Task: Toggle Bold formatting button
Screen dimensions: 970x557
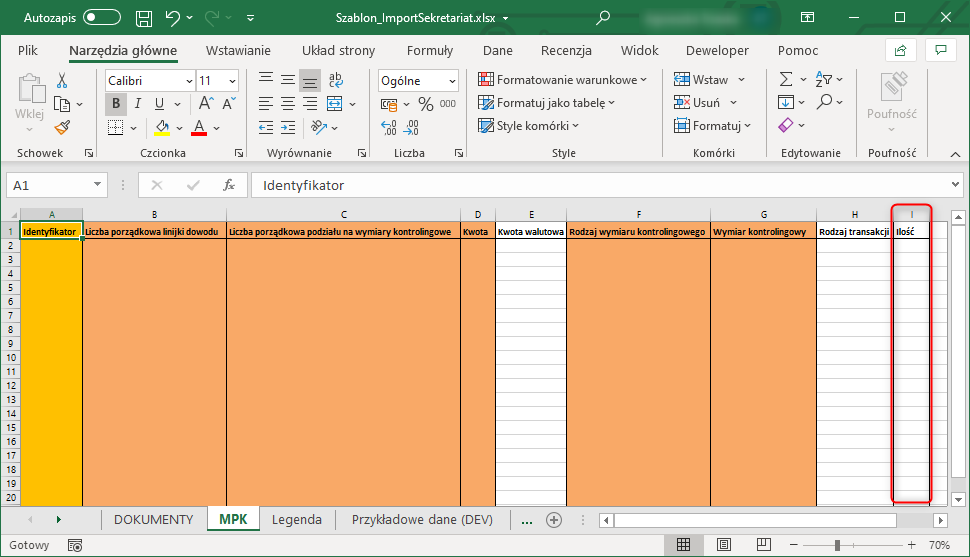Action: click(x=116, y=103)
